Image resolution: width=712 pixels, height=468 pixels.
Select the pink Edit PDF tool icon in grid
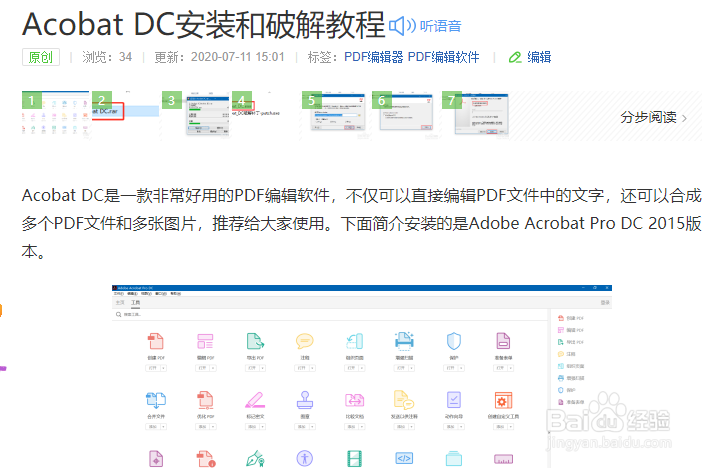tap(205, 341)
